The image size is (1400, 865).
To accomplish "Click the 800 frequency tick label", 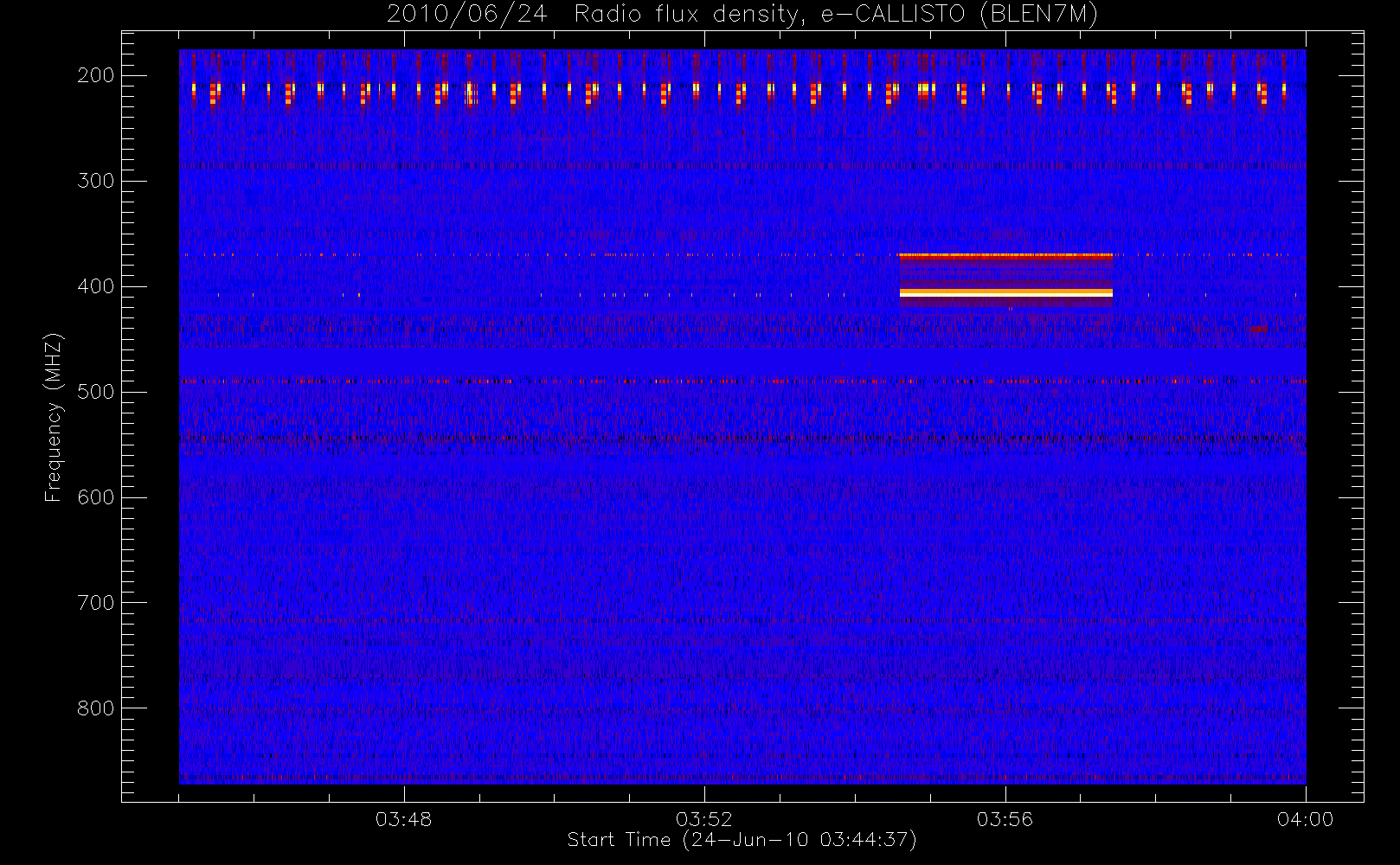I will tap(95, 708).
